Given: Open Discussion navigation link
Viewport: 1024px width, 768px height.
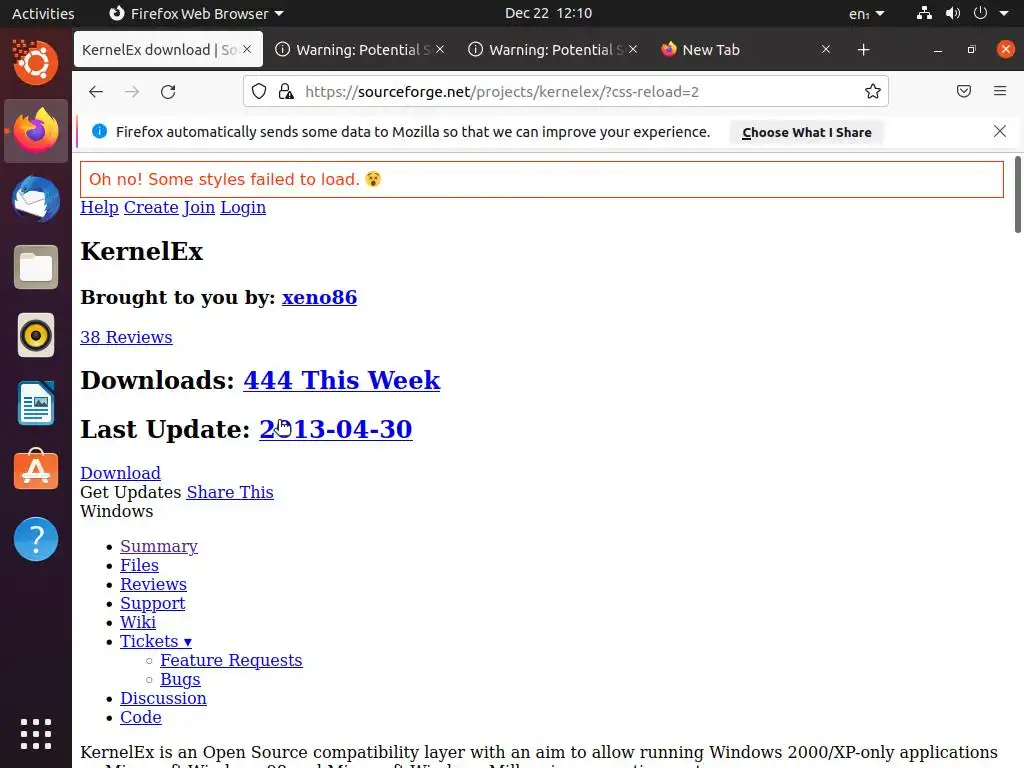Looking at the screenshot, I should (x=163, y=698).
